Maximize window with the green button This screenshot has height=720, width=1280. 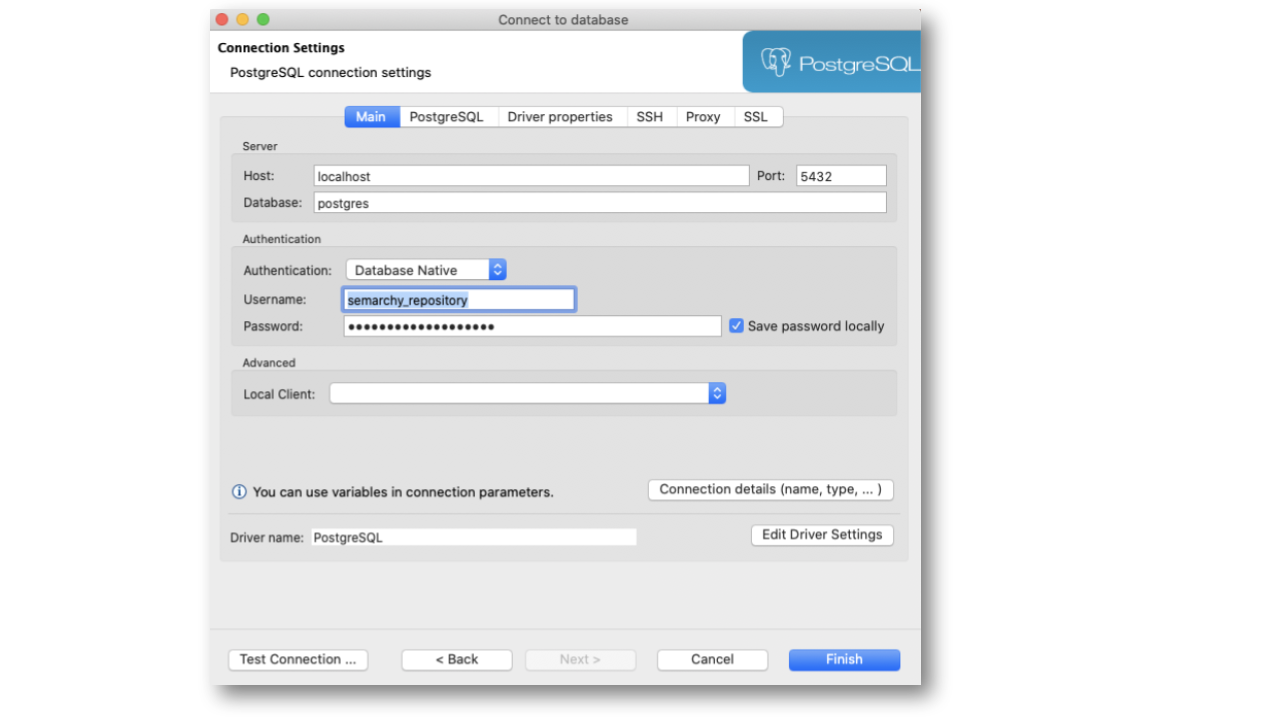click(x=264, y=20)
